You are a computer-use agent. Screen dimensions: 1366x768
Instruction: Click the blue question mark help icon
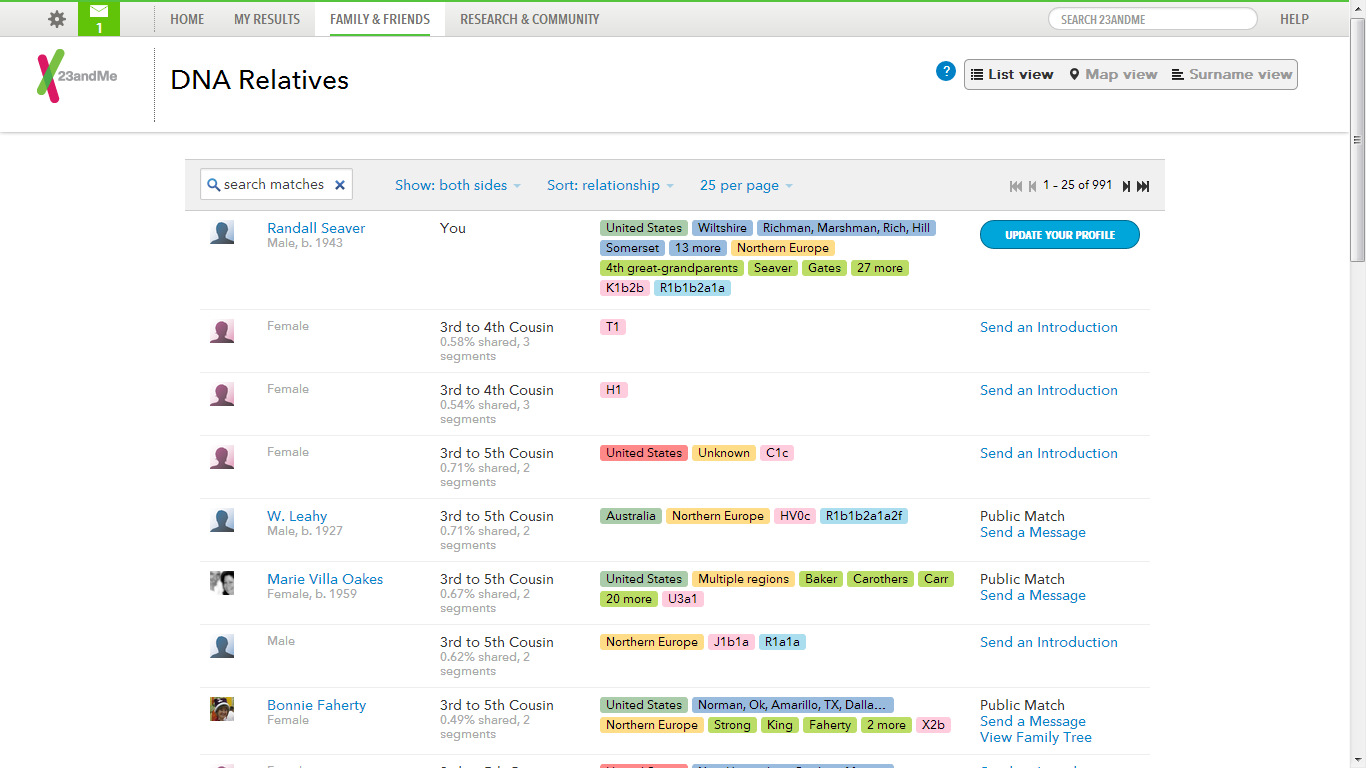tap(945, 71)
